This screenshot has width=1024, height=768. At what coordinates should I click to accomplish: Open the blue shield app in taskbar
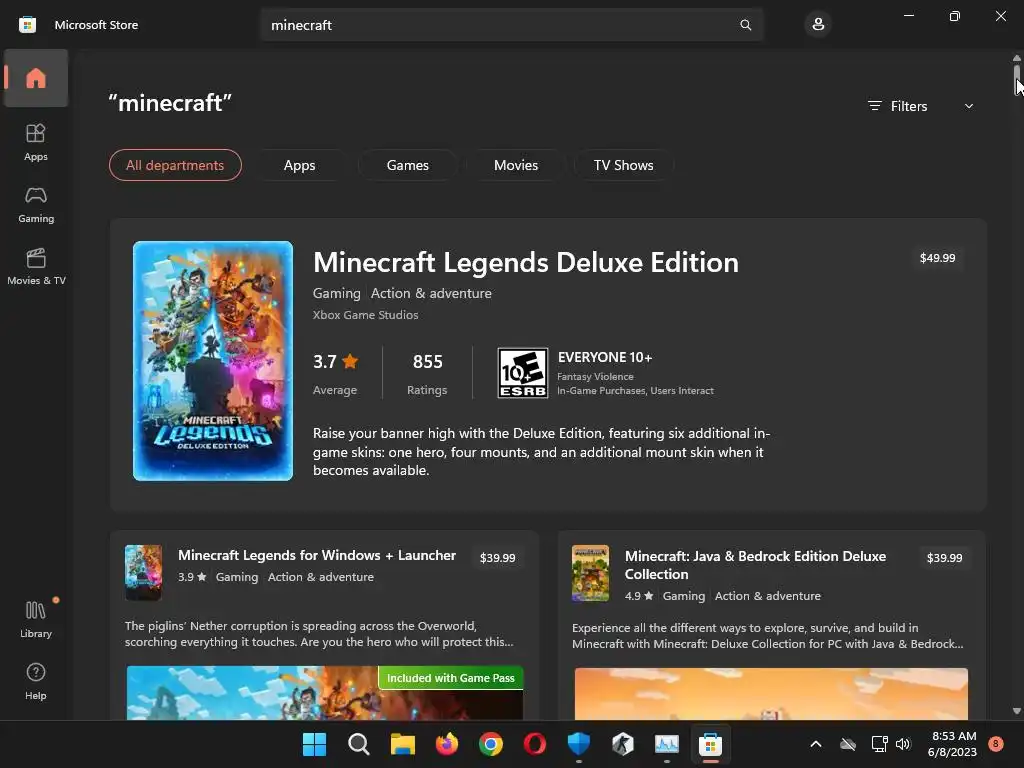point(579,744)
